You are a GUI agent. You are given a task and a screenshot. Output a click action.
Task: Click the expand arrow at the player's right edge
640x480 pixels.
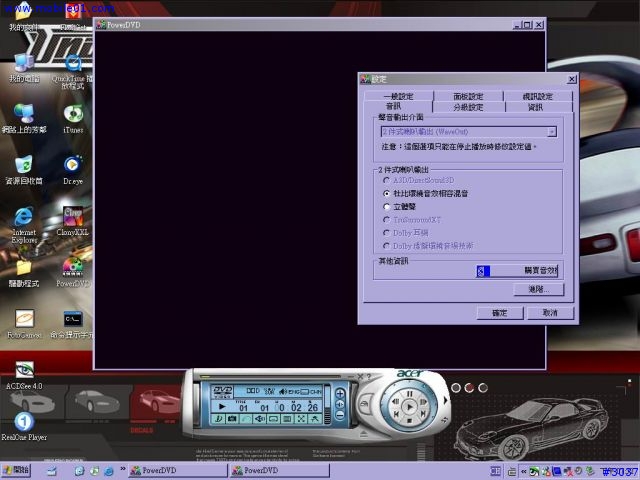tap(445, 400)
